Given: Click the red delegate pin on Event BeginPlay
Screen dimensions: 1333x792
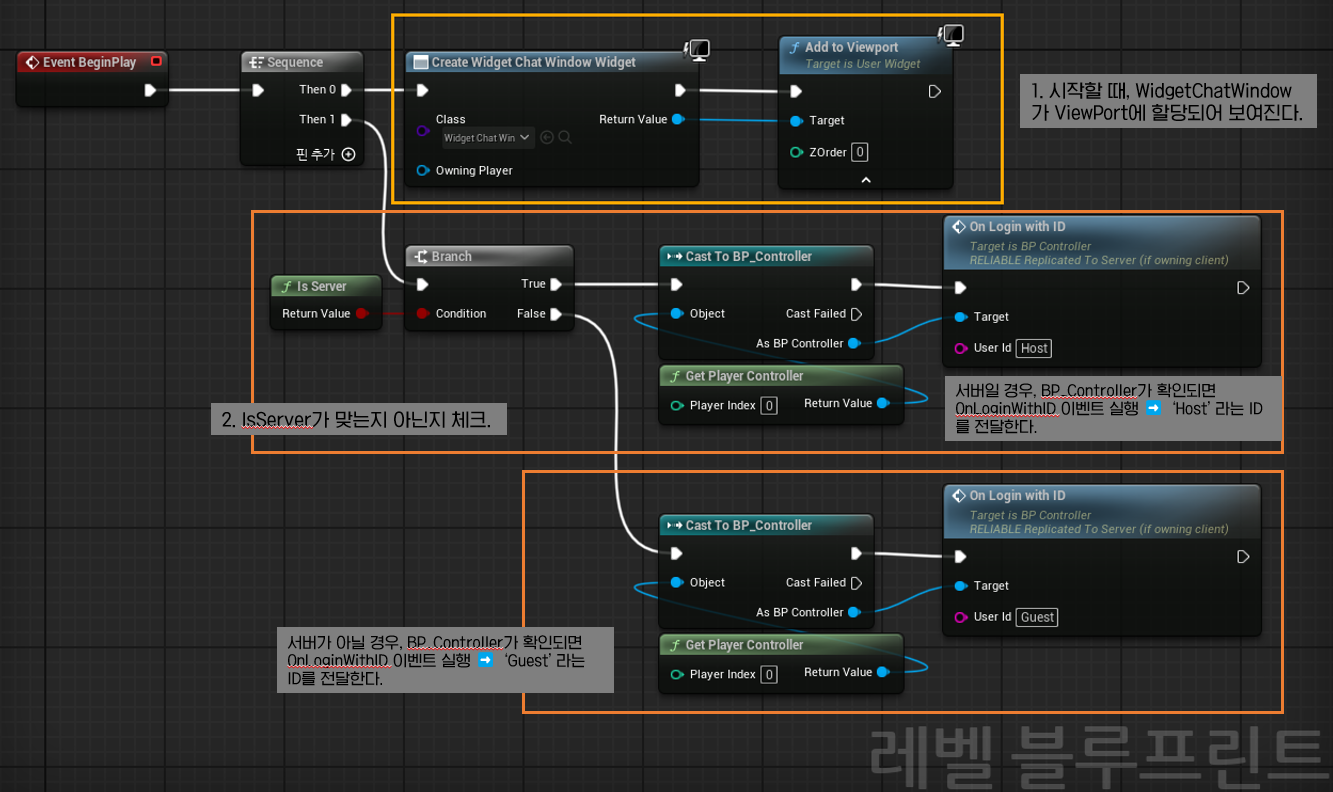Looking at the screenshot, I should pos(155,62).
